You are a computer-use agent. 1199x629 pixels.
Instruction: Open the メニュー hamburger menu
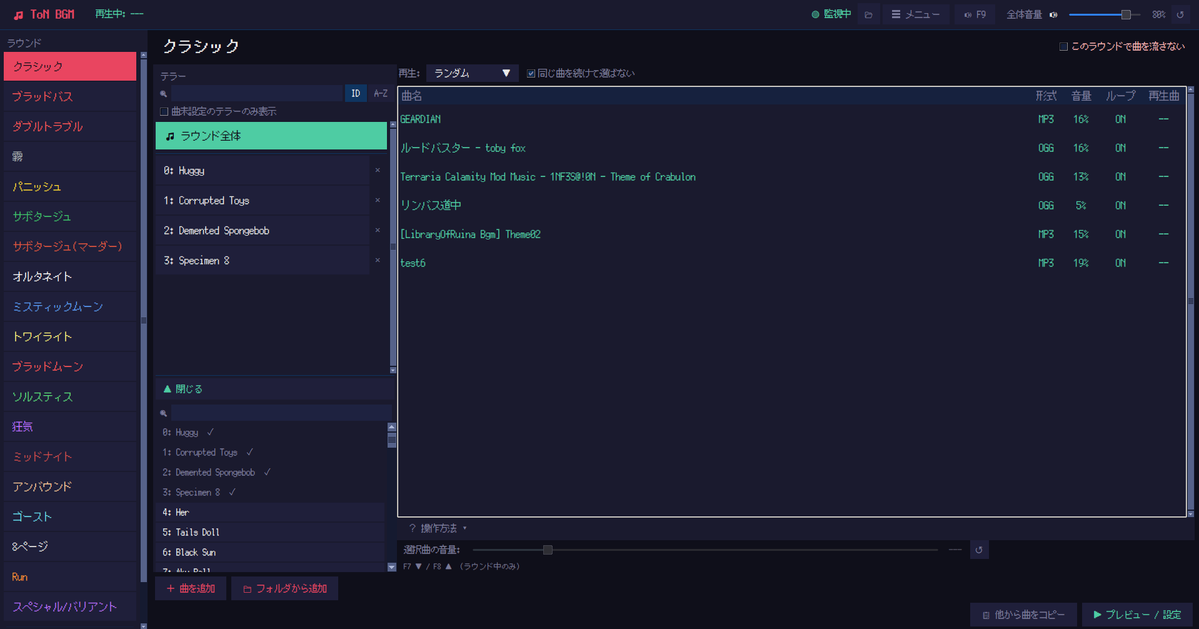pyautogui.click(x=915, y=15)
